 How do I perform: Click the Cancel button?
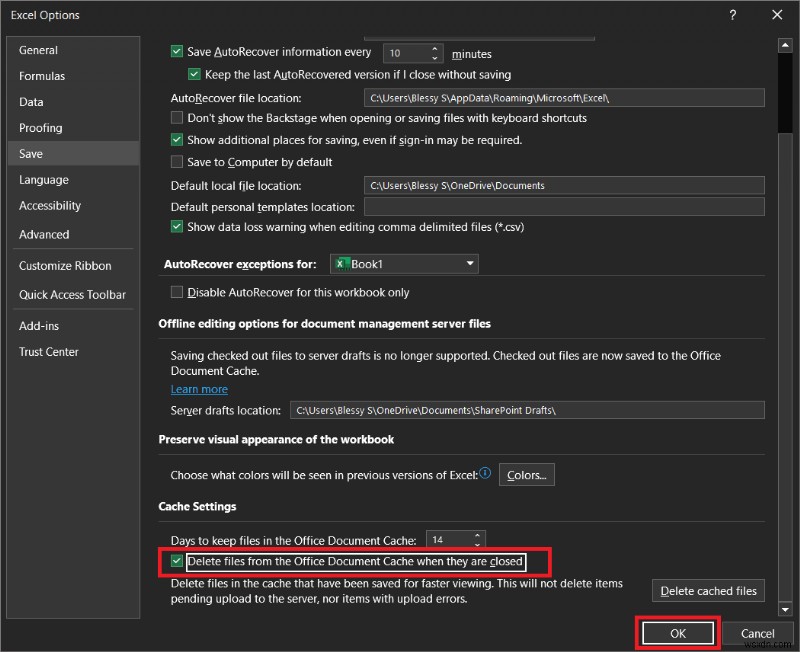(x=757, y=634)
